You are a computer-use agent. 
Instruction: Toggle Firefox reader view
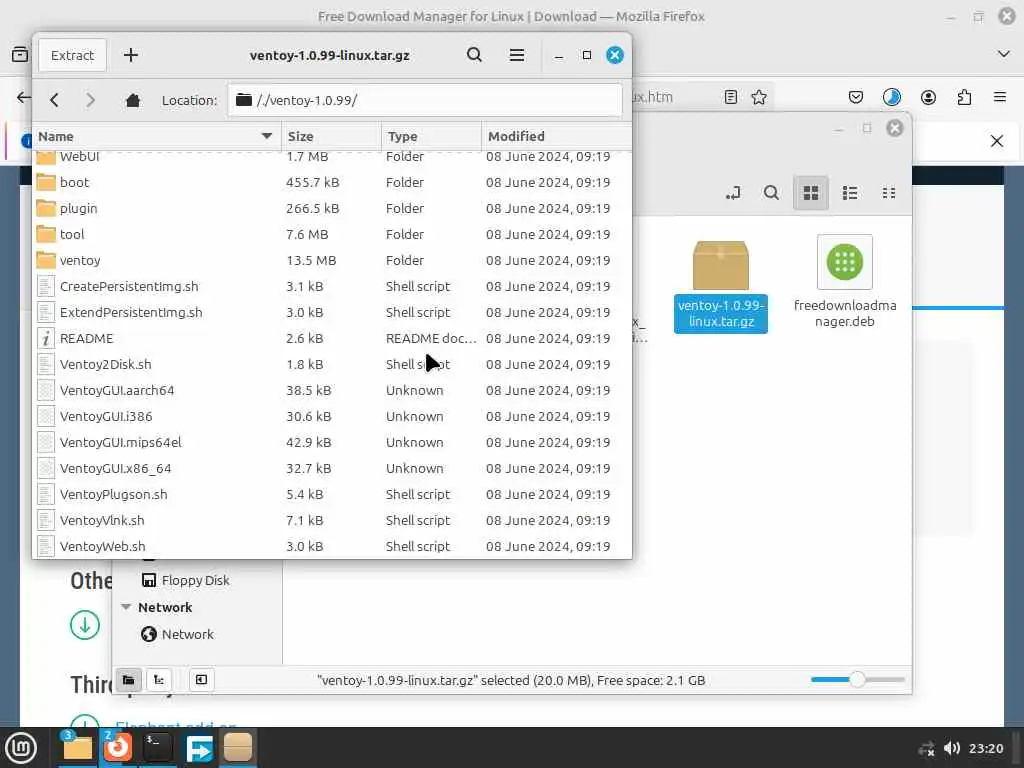point(731,97)
